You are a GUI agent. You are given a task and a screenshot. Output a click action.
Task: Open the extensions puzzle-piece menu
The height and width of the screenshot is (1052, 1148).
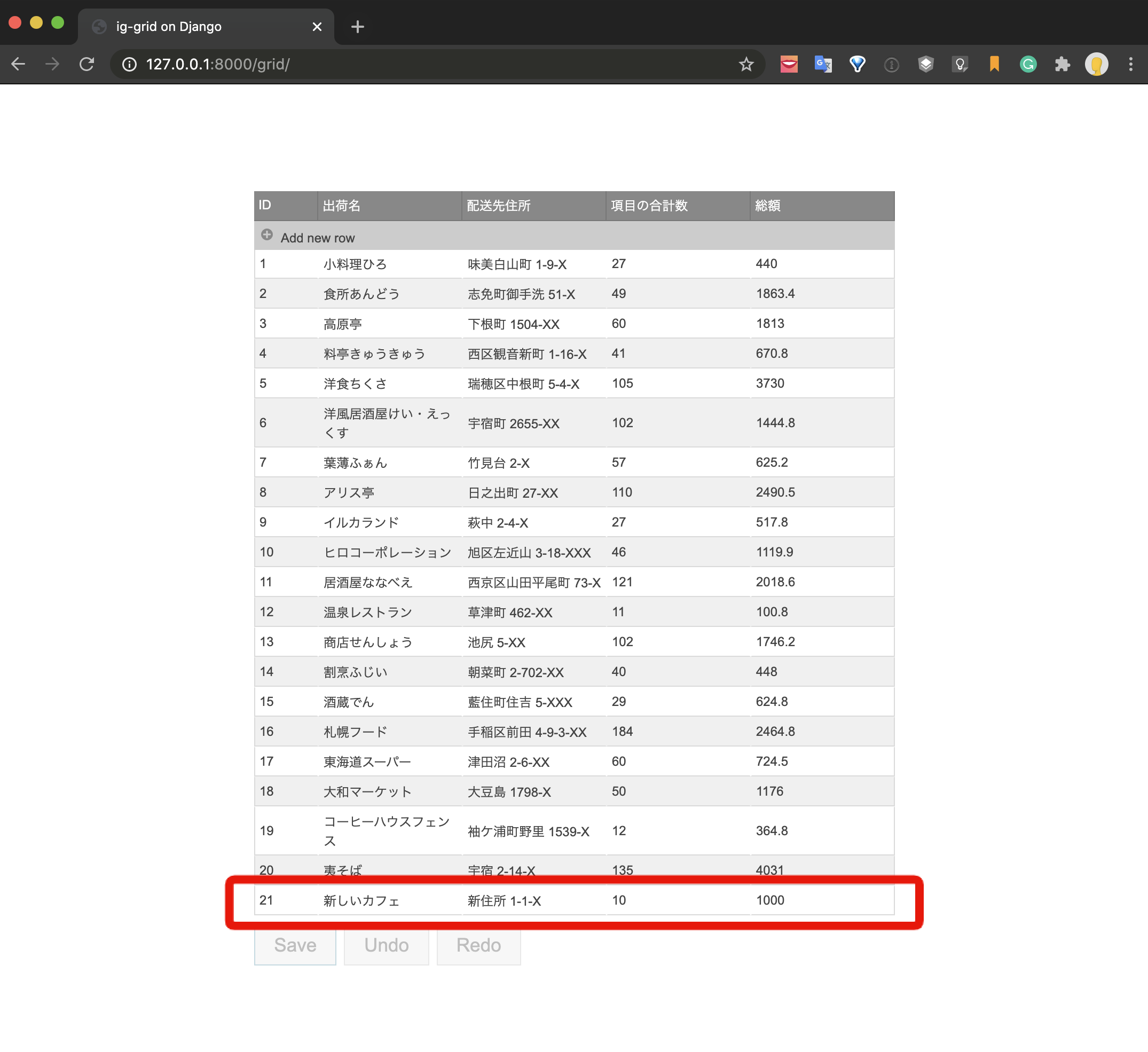tap(1062, 65)
